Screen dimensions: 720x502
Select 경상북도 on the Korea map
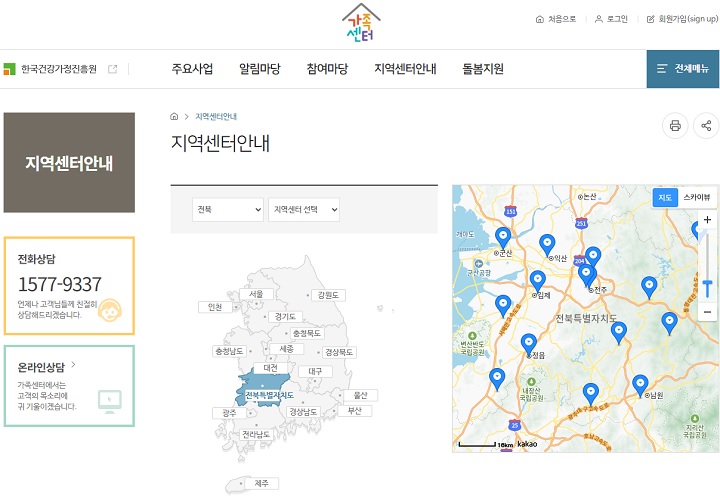(339, 352)
